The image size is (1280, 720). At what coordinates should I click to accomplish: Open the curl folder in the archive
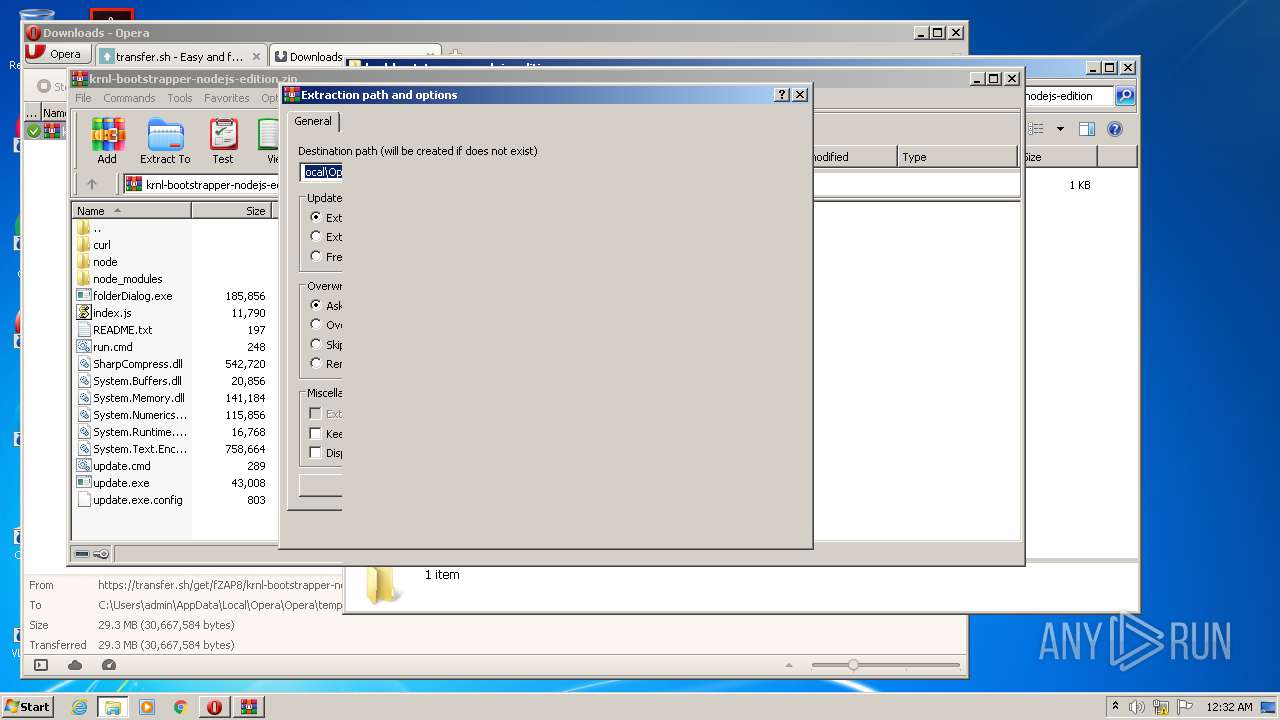coord(102,244)
